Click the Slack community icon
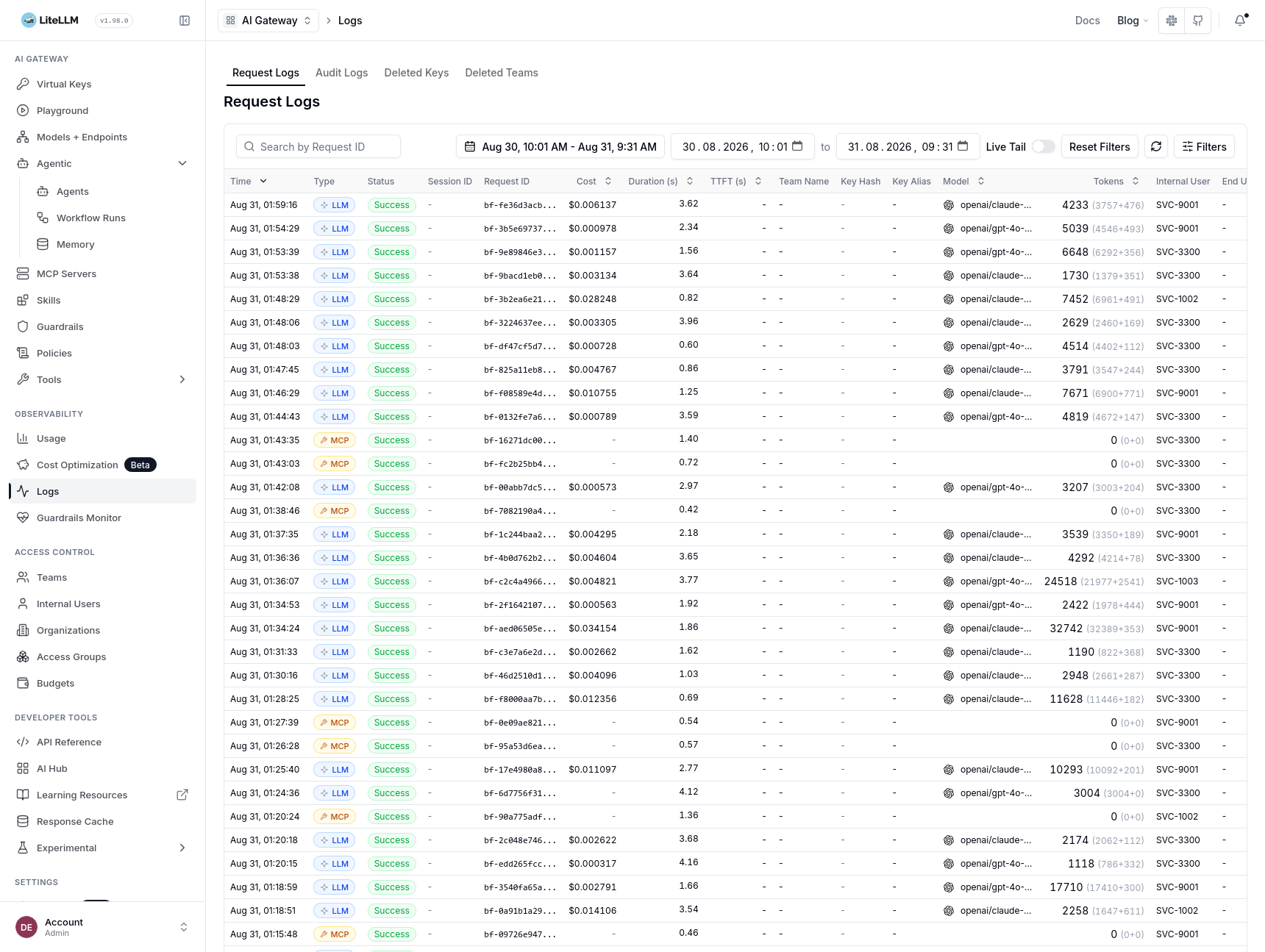1265x952 pixels. point(1172,21)
